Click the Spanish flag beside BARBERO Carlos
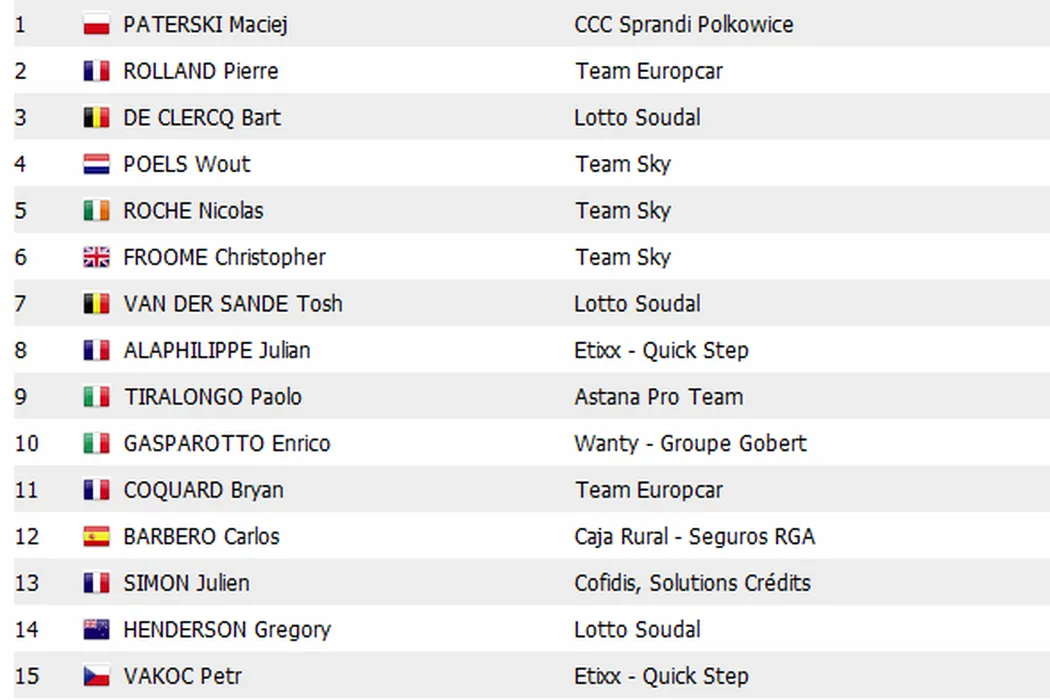 [x=96, y=537]
